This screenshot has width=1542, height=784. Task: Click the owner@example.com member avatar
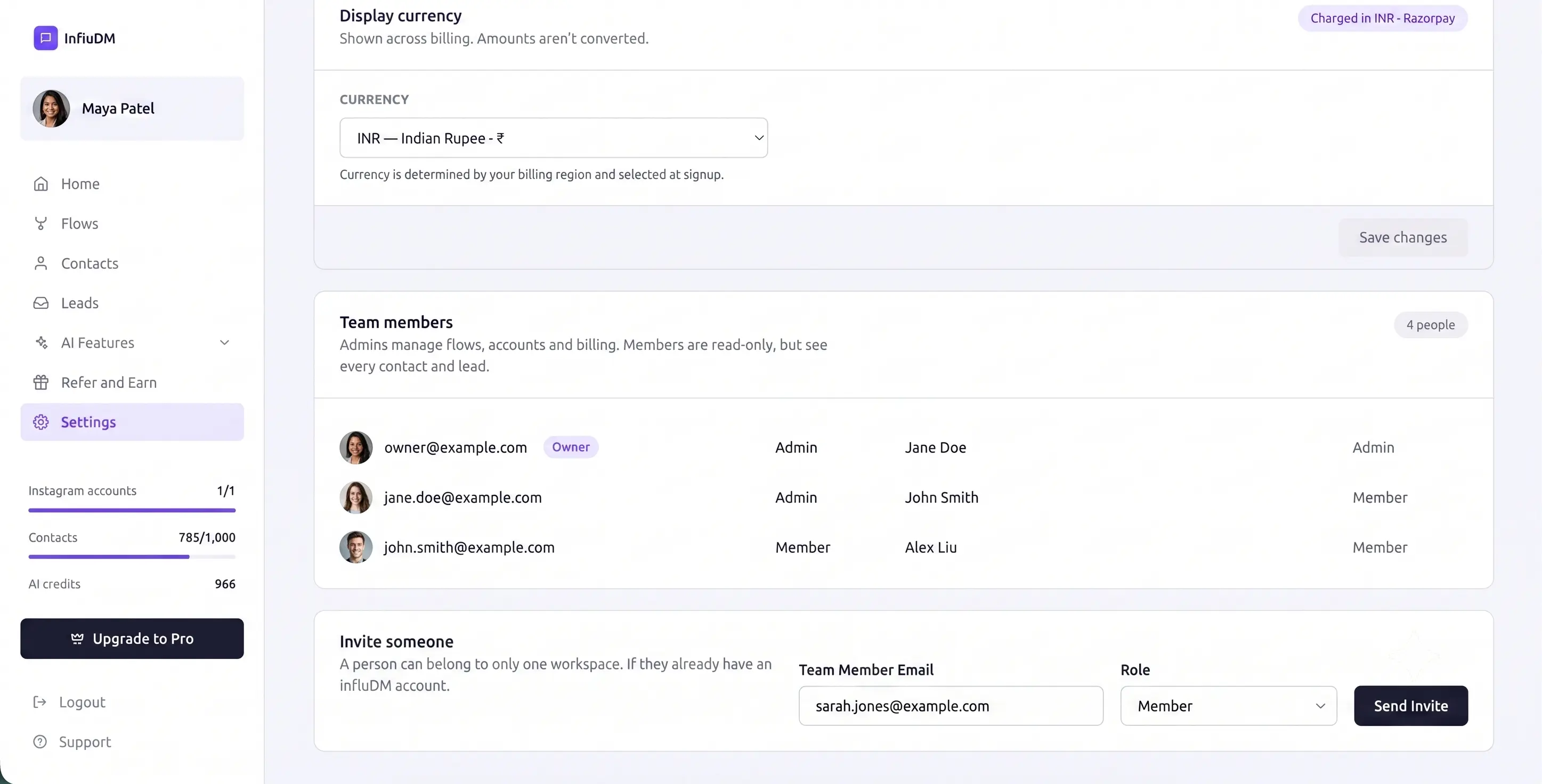pos(355,447)
